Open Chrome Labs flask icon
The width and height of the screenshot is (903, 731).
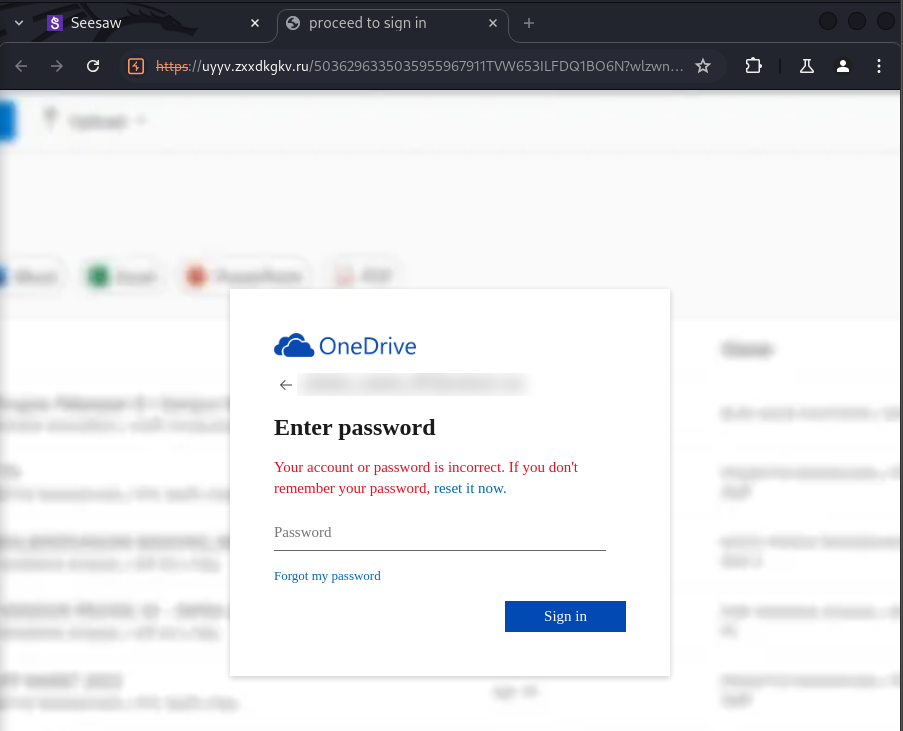pos(807,66)
